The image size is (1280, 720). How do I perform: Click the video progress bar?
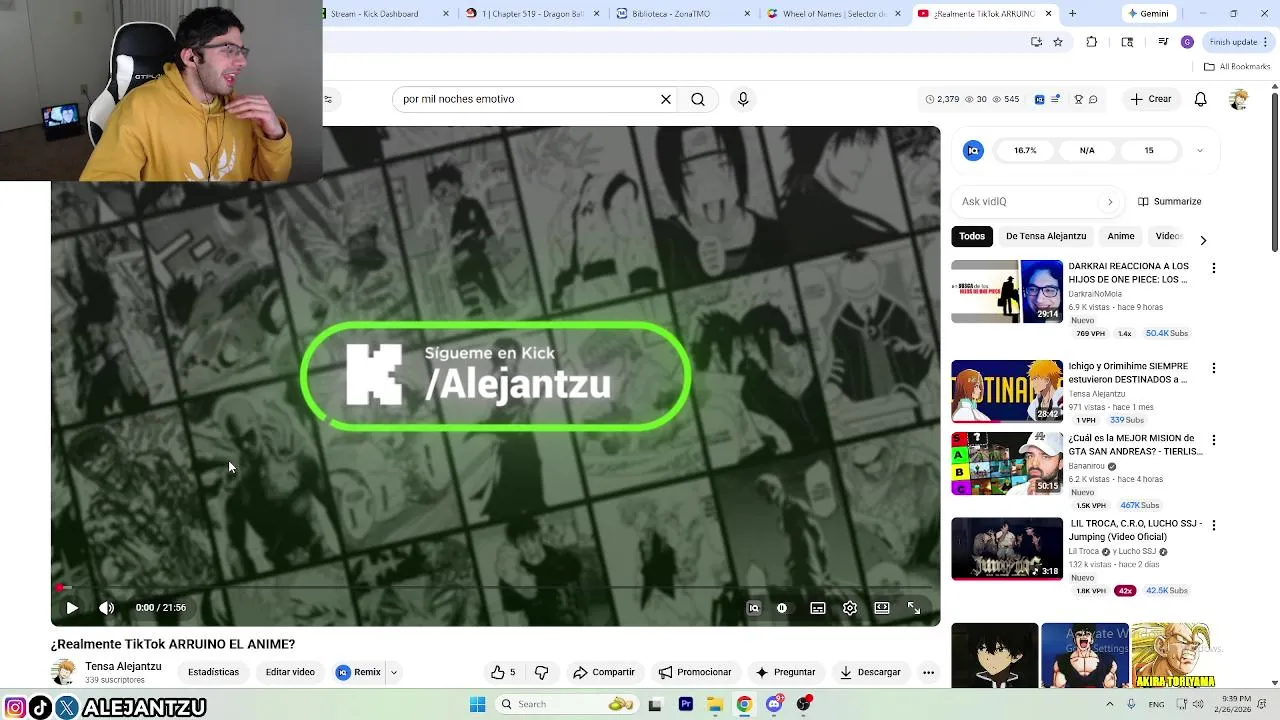point(496,588)
